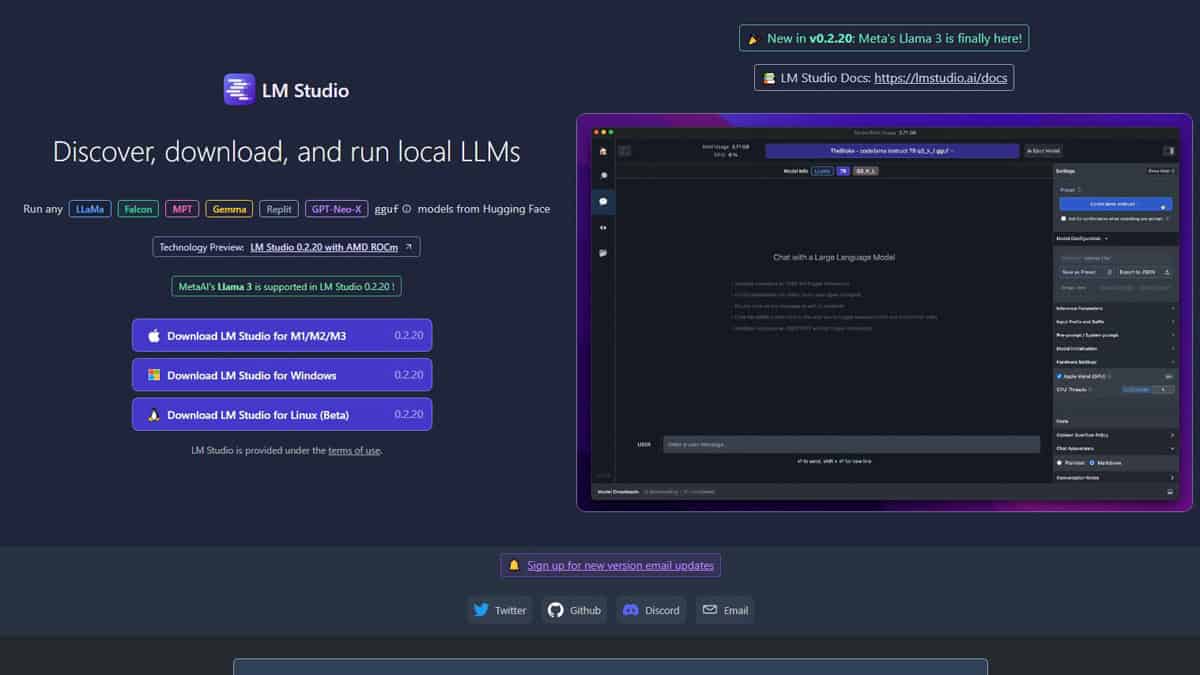
Task: Click the LLaMa model tag
Action: [x=90, y=208]
